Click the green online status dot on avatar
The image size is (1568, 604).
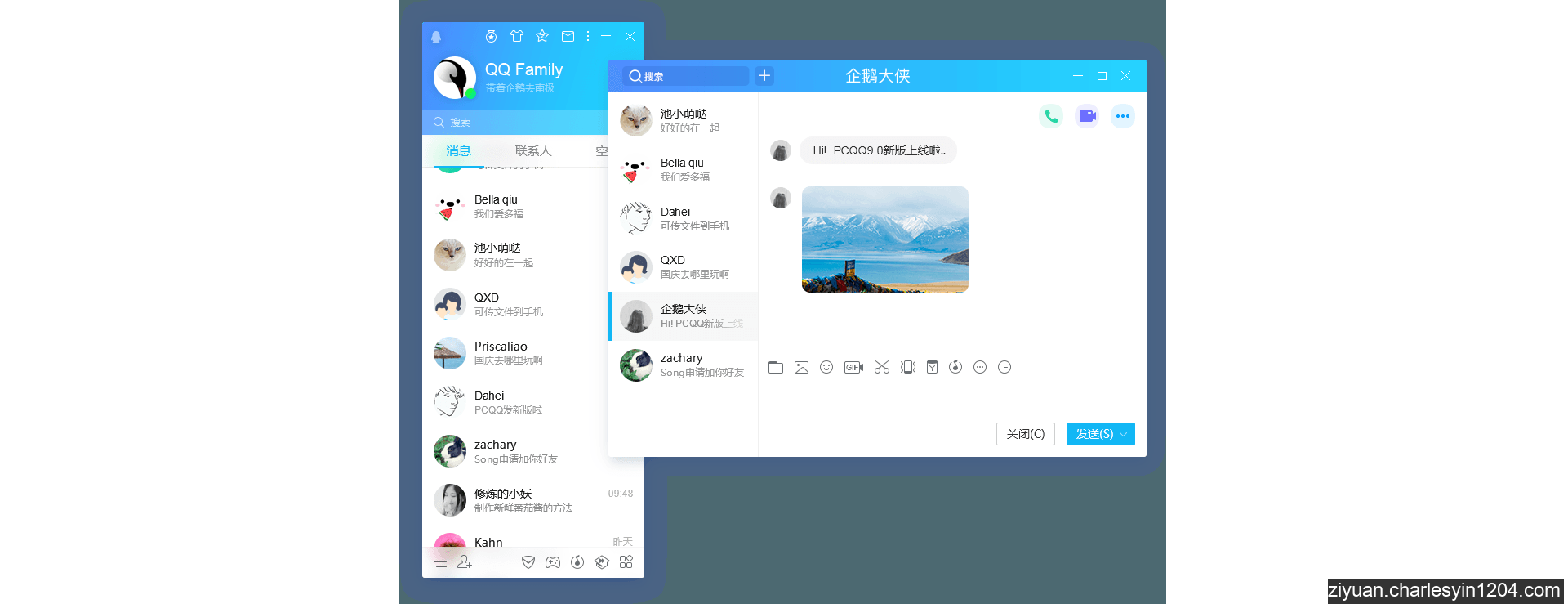point(470,93)
